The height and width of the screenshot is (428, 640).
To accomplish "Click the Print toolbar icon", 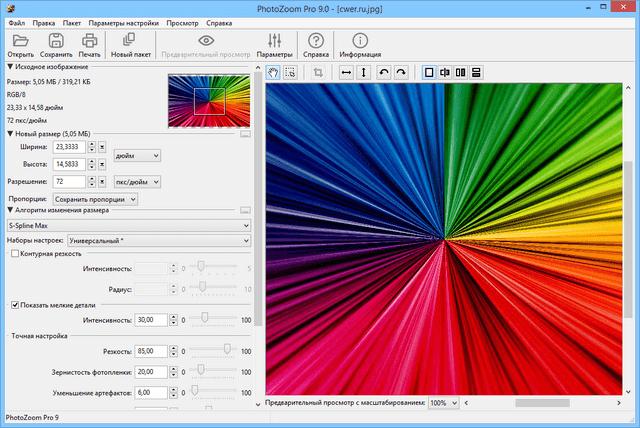I will (90, 41).
